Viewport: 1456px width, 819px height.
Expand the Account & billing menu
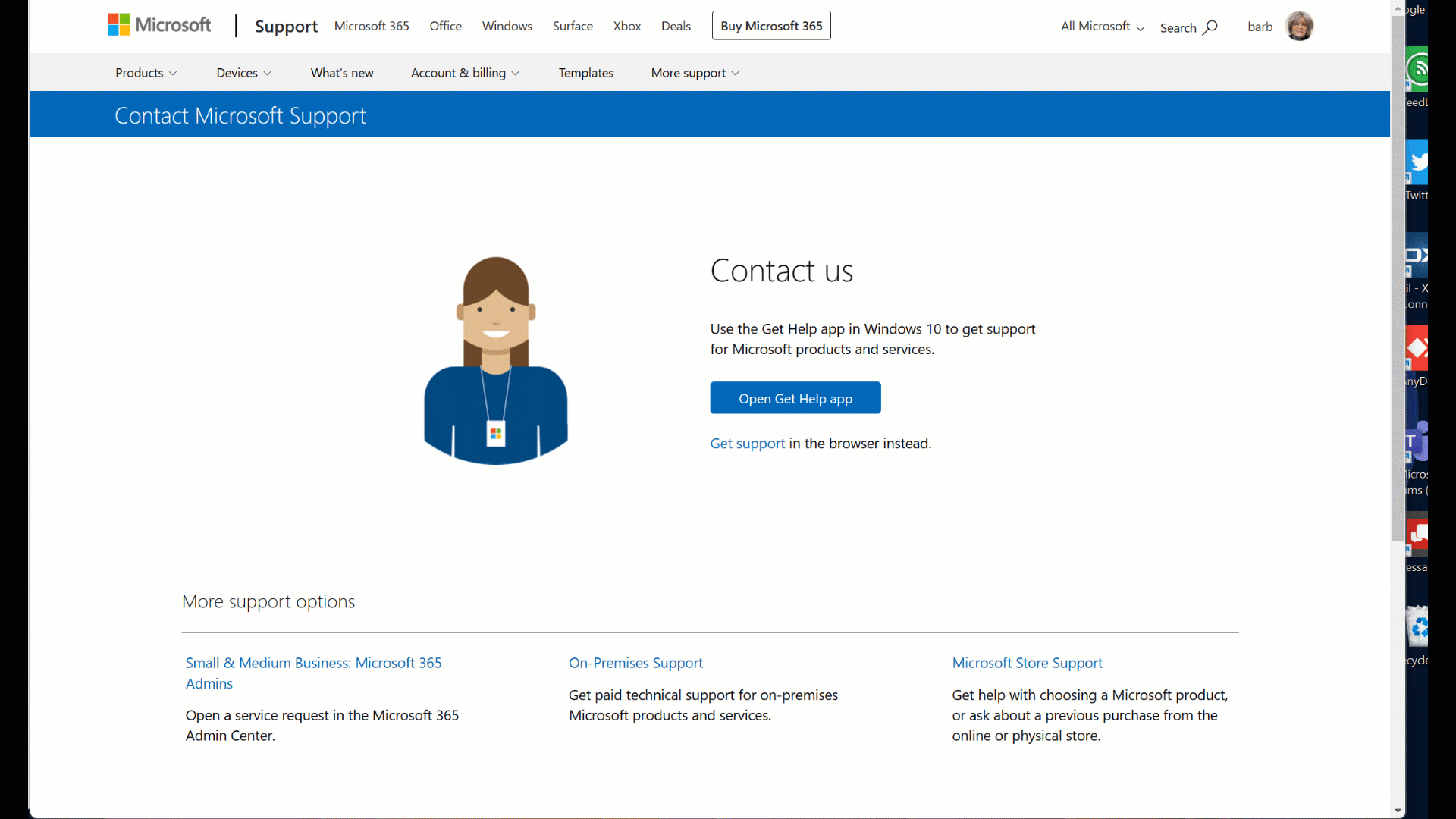pos(465,73)
